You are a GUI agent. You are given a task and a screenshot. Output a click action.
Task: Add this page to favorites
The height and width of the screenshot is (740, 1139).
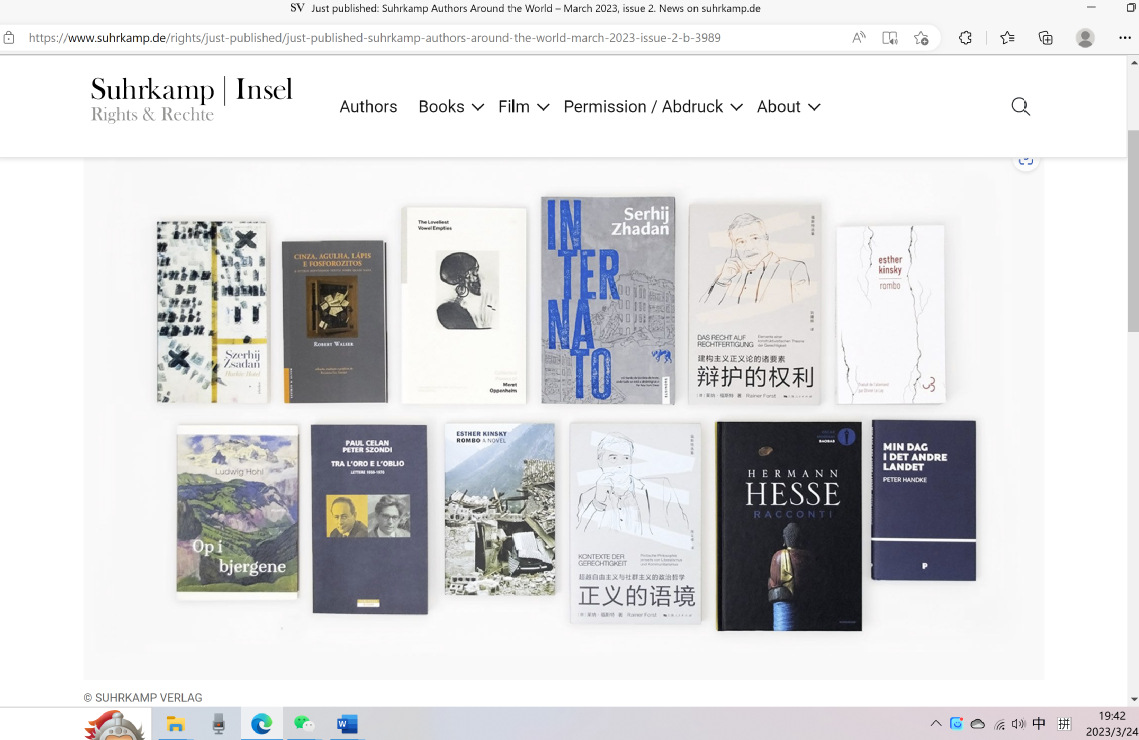(x=921, y=38)
